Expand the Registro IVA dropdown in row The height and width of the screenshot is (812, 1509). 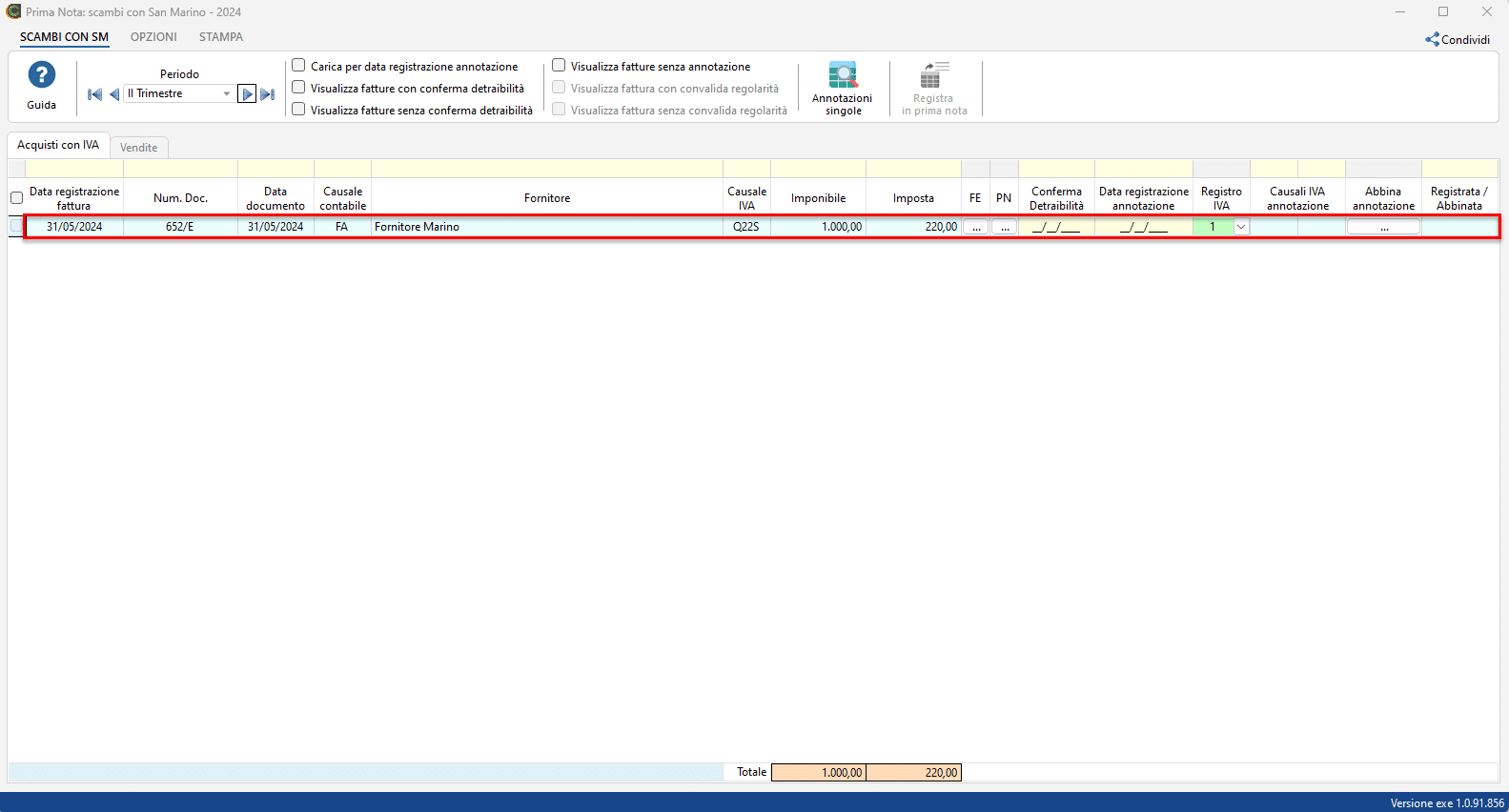coord(1241,227)
